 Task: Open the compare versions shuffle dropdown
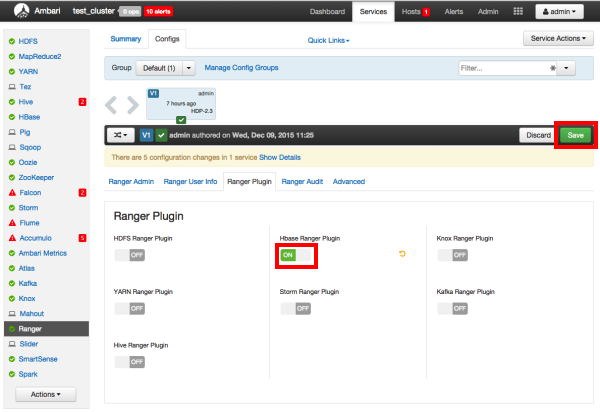[121, 135]
